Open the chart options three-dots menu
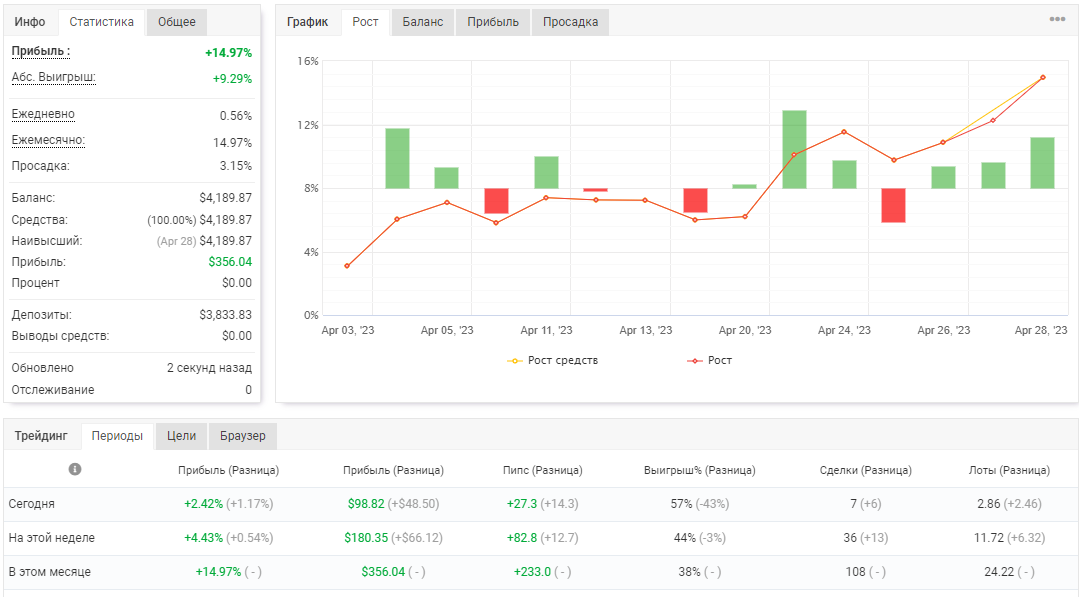1079x597 pixels. pos(1057,19)
